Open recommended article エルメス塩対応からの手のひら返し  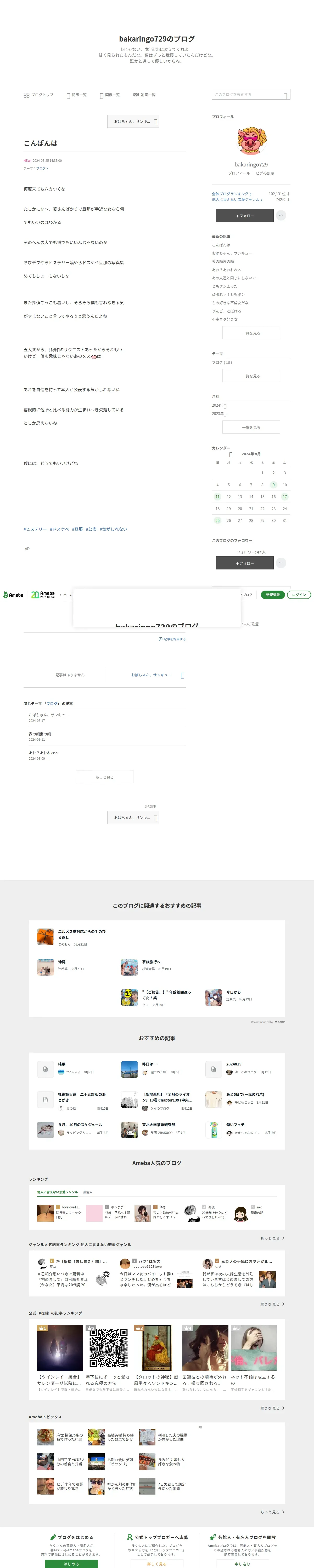72,937
